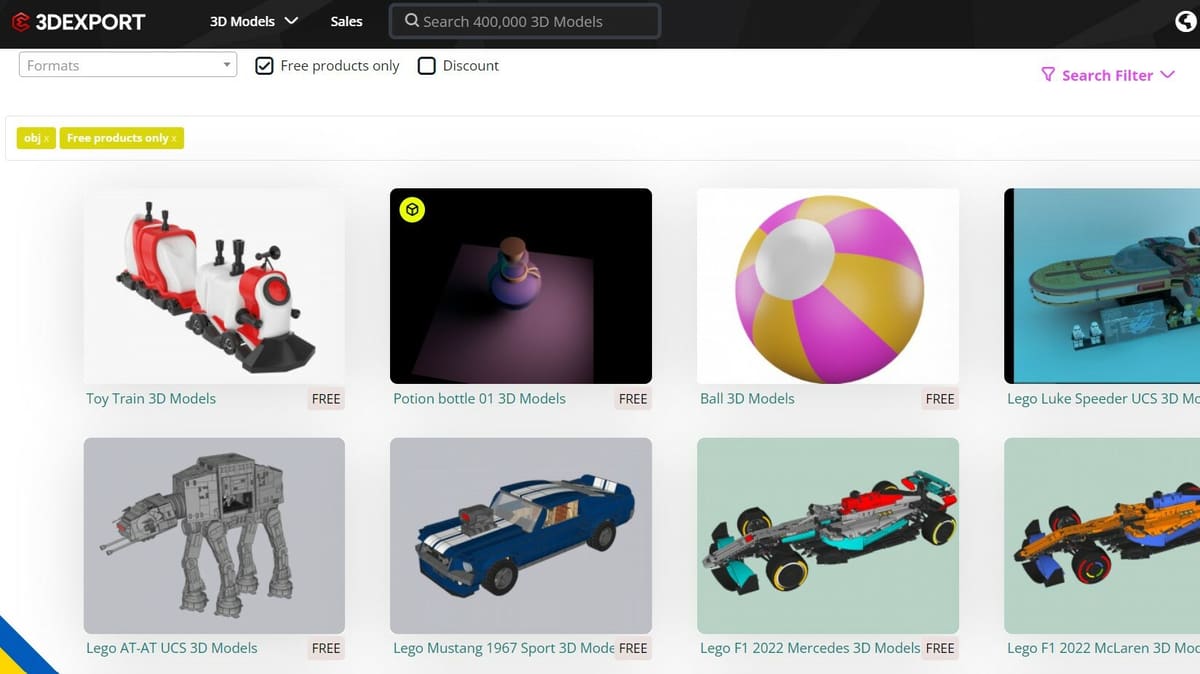Click the Toy Train thumbnail
The height and width of the screenshot is (674, 1200).
214,286
